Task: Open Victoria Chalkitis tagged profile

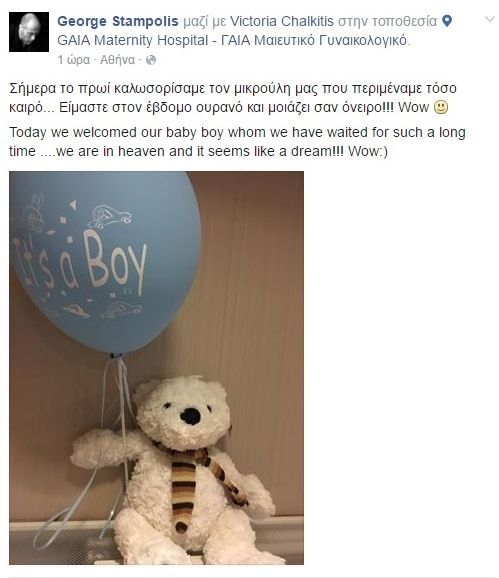Action: (282, 21)
